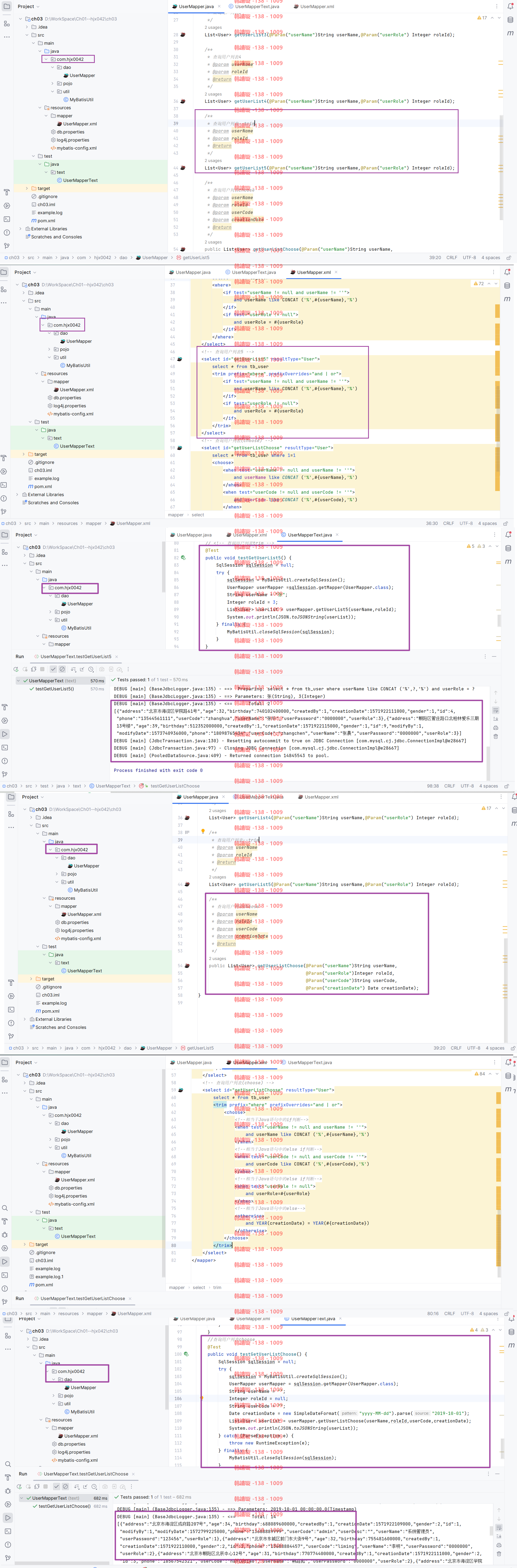517x1568 pixels.
Task: Click the 98:38 caret position in status bar
Action: [432, 786]
